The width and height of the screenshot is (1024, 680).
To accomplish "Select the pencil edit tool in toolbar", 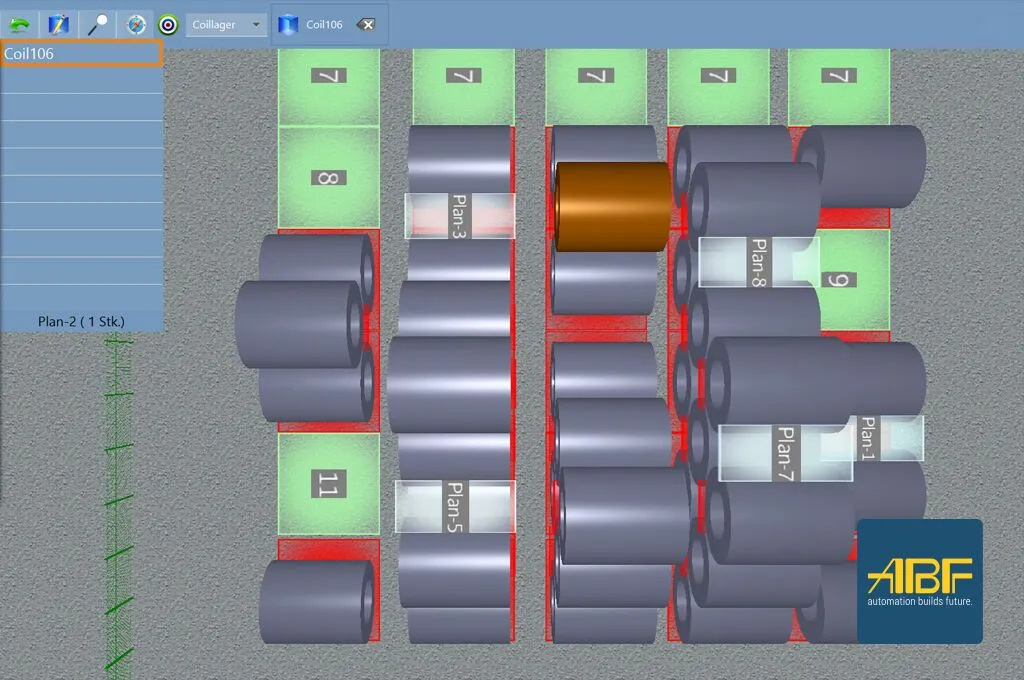I will (58, 24).
